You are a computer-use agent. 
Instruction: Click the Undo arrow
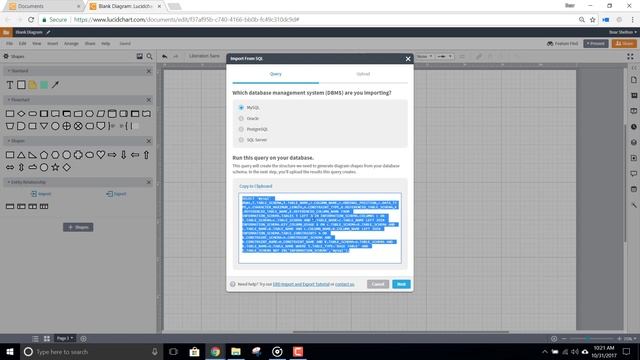pyautogui.click(x=164, y=56)
